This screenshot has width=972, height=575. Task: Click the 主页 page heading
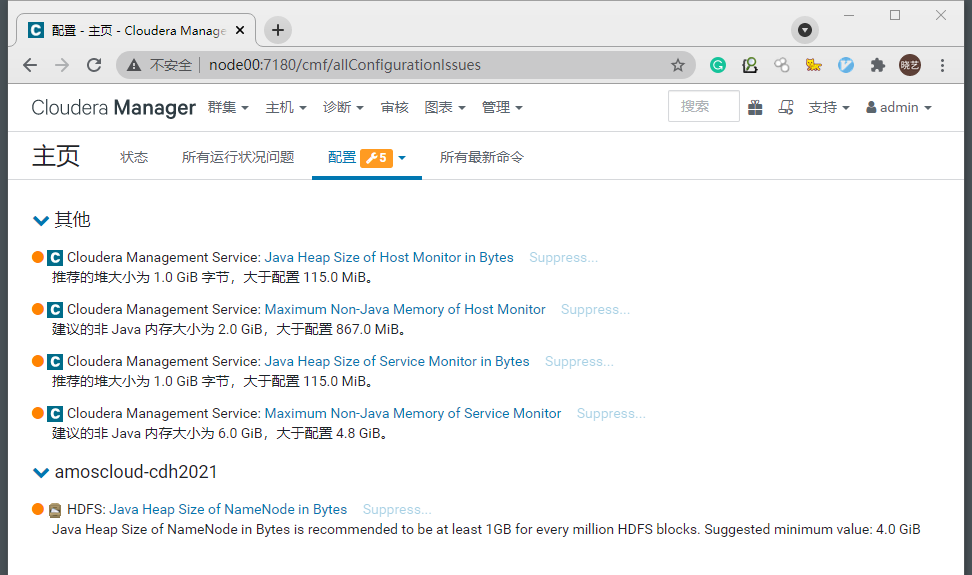pos(56,155)
